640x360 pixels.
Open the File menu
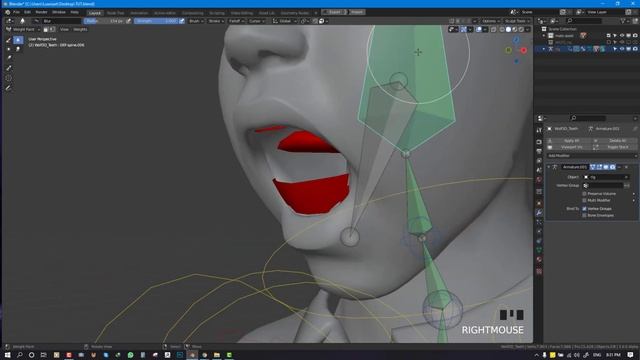16,12
